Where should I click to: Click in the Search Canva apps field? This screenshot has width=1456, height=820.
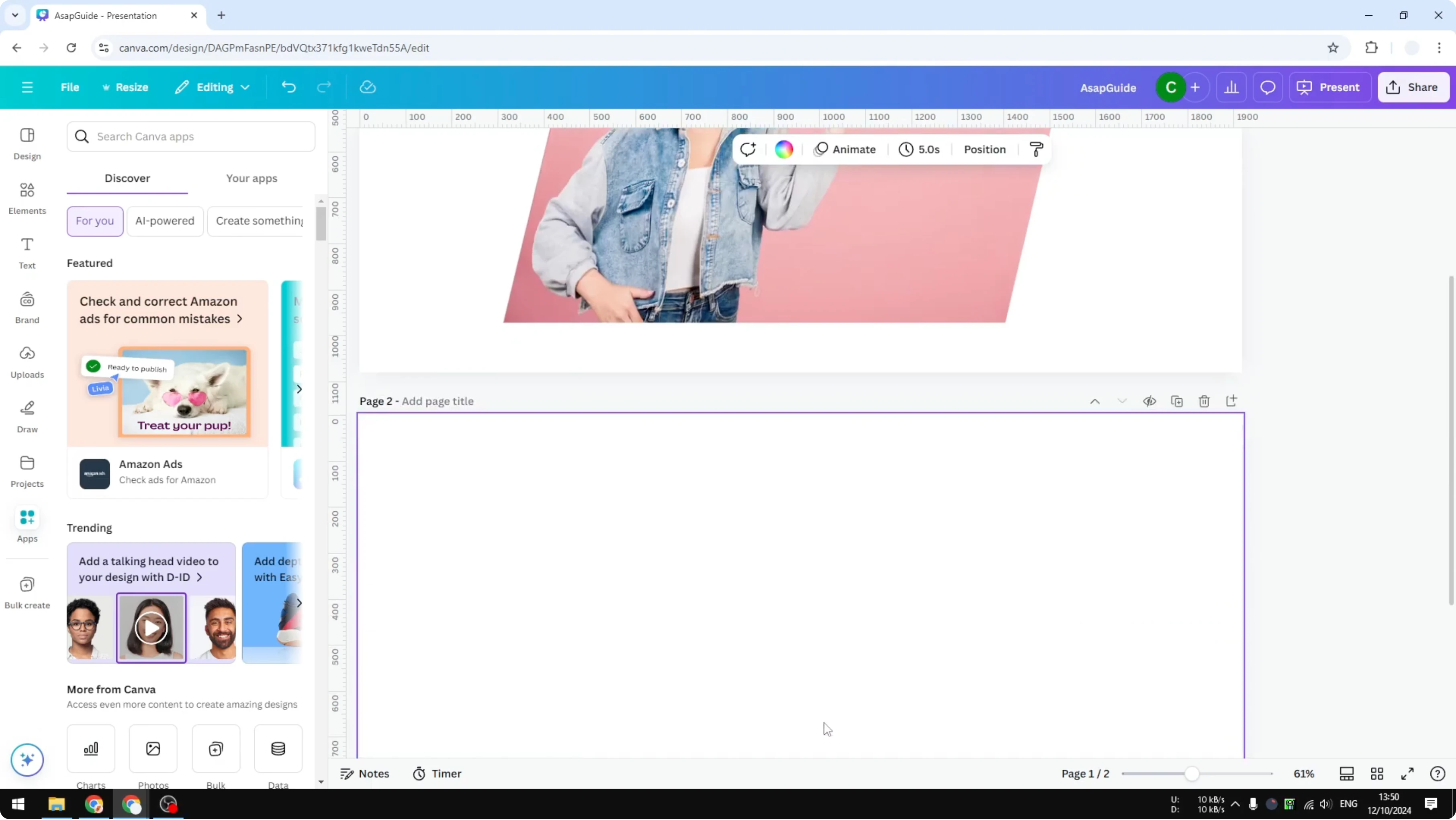tap(191, 136)
